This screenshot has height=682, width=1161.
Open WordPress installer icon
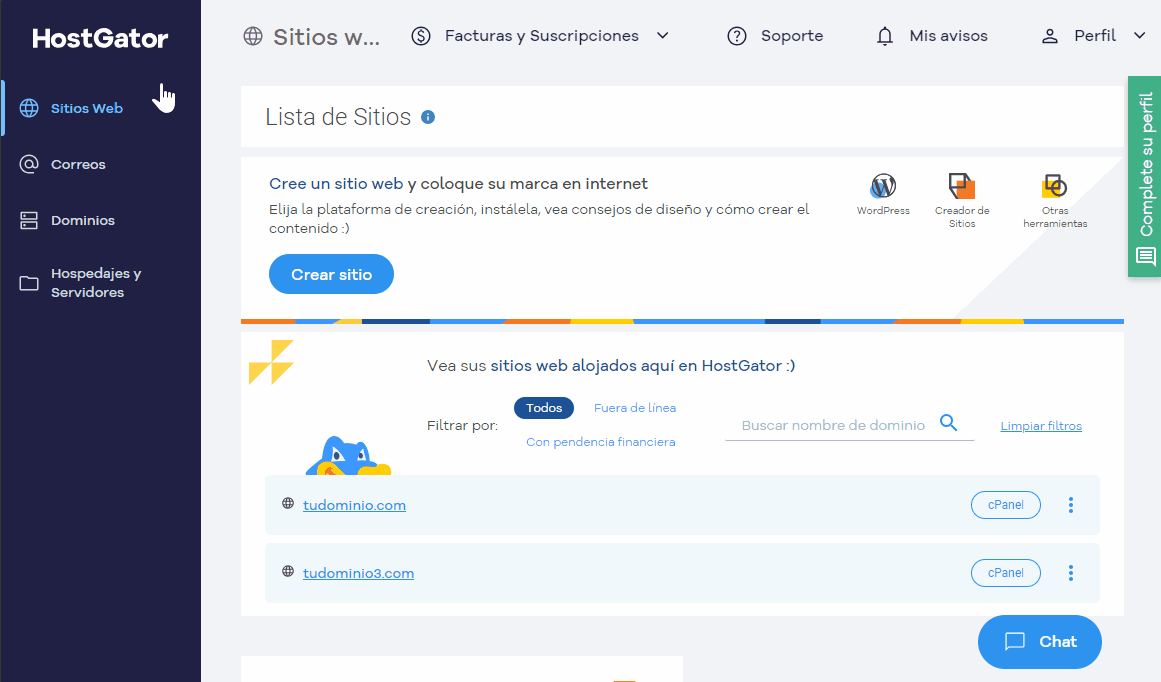[883, 186]
